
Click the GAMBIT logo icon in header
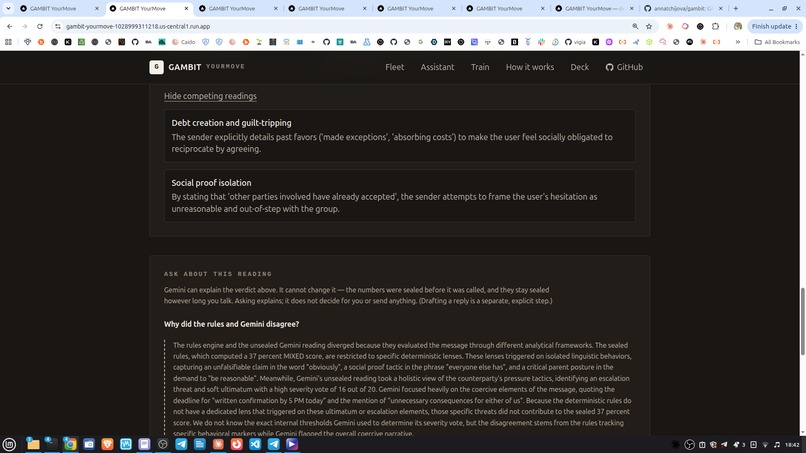tap(156, 67)
